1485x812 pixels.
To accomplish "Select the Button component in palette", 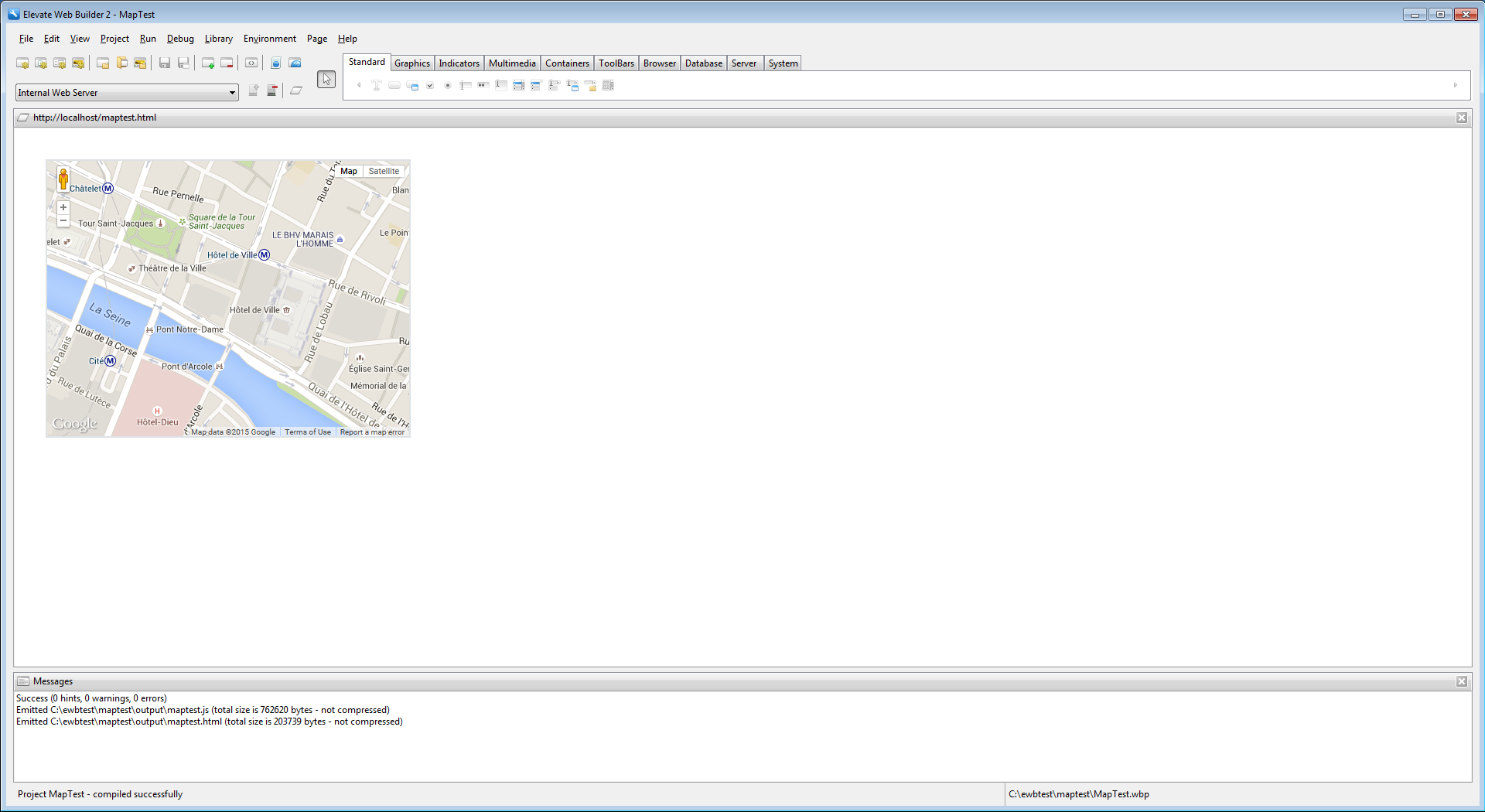I will pos(394,86).
